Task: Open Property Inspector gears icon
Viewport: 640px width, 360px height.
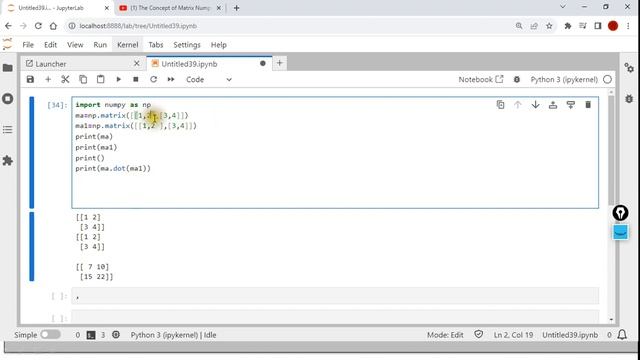Action: click(x=629, y=68)
